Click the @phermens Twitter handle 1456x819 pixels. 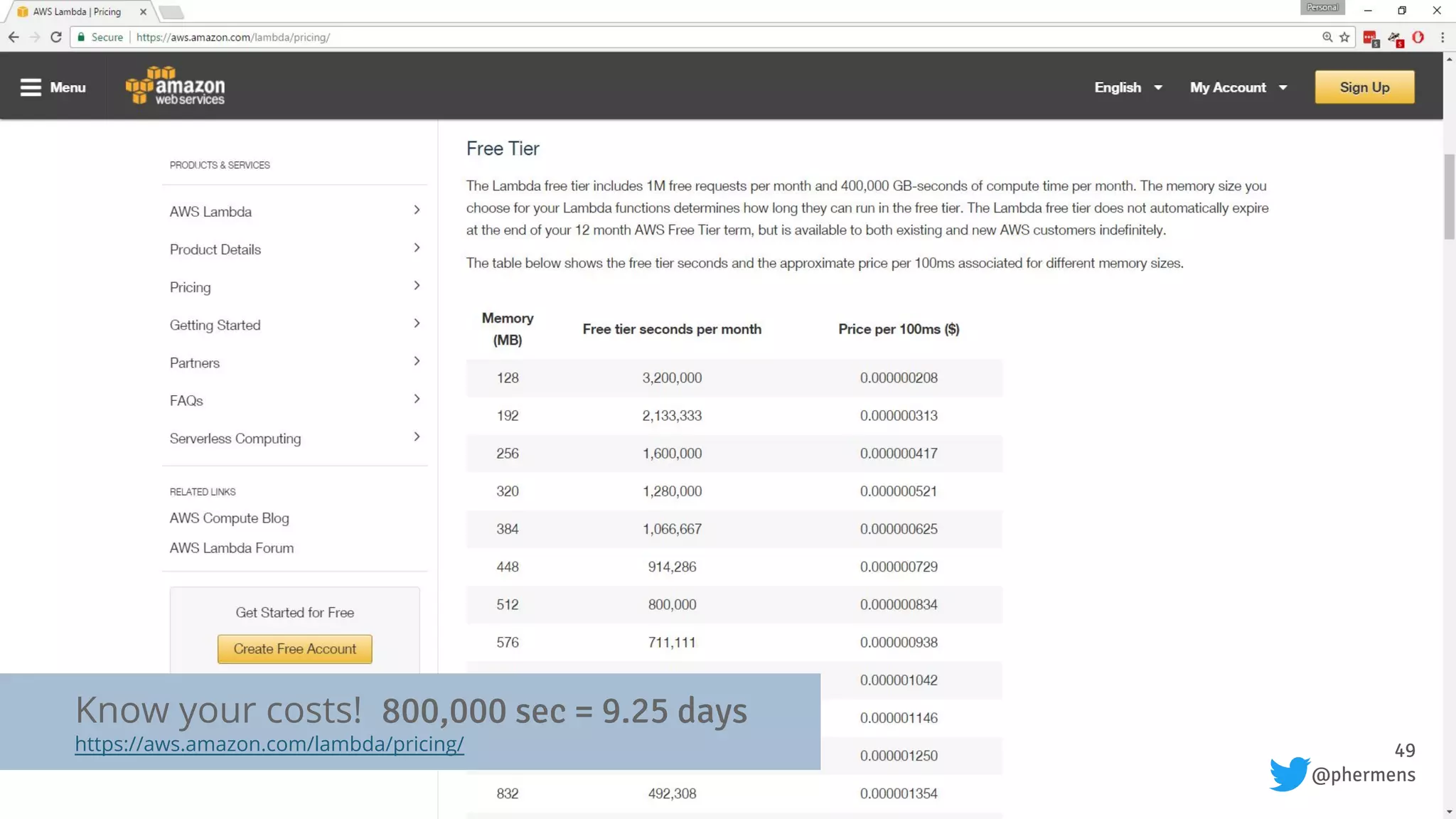point(1363,774)
